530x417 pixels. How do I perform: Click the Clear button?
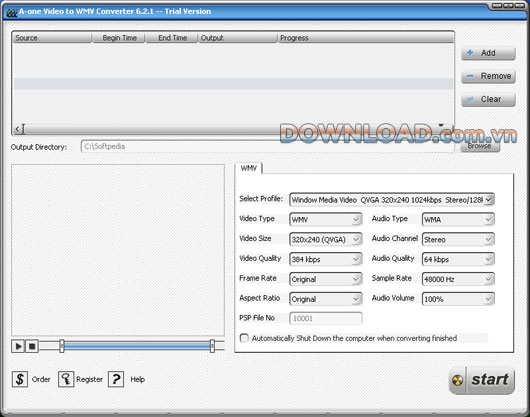coord(488,99)
